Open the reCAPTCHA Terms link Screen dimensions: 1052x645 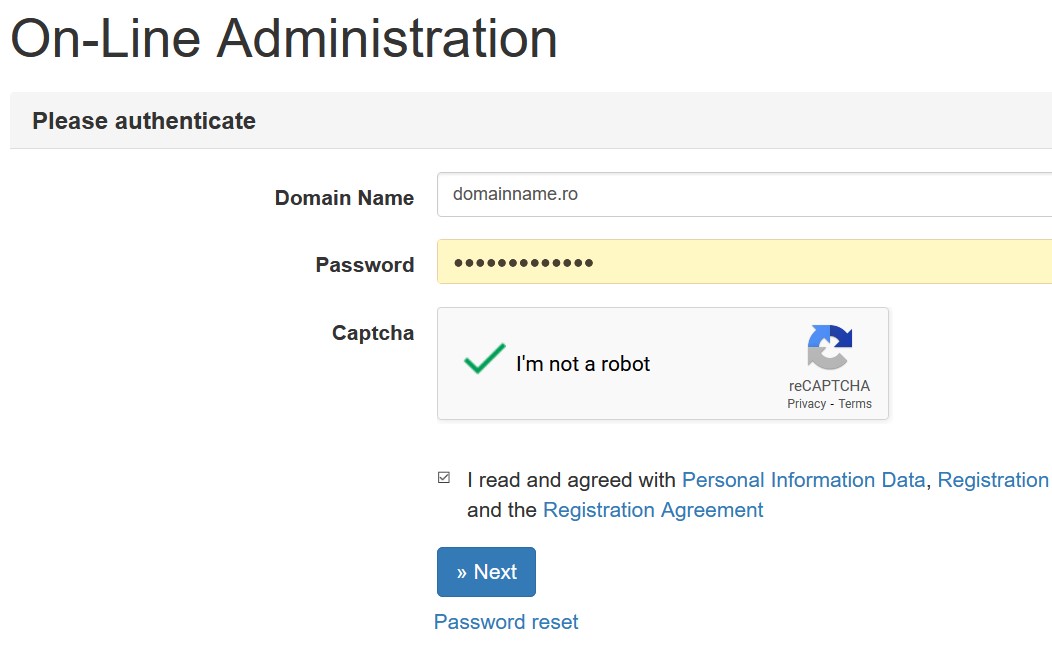click(855, 404)
